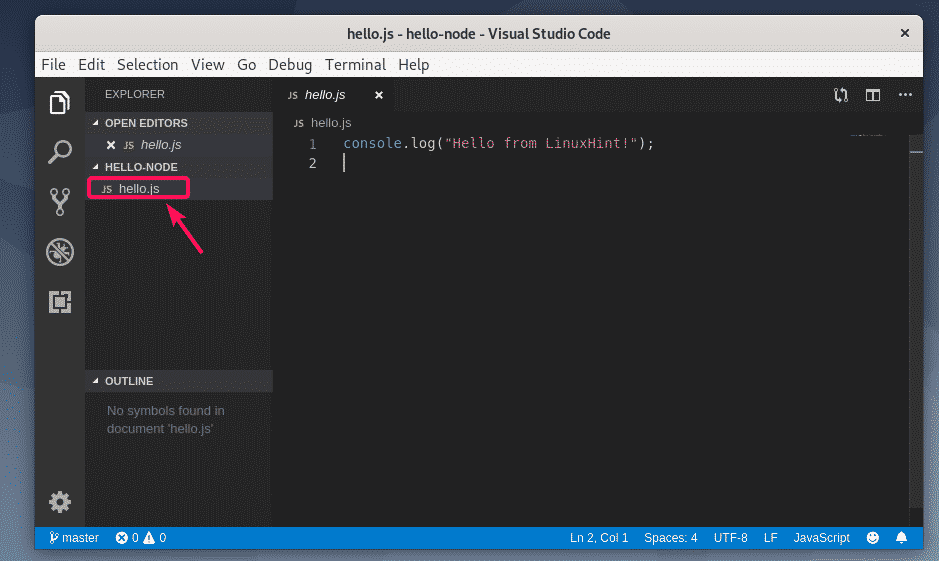Send feedback using the smiley icon
This screenshot has width=939, height=561.
(x=873, y=538)
